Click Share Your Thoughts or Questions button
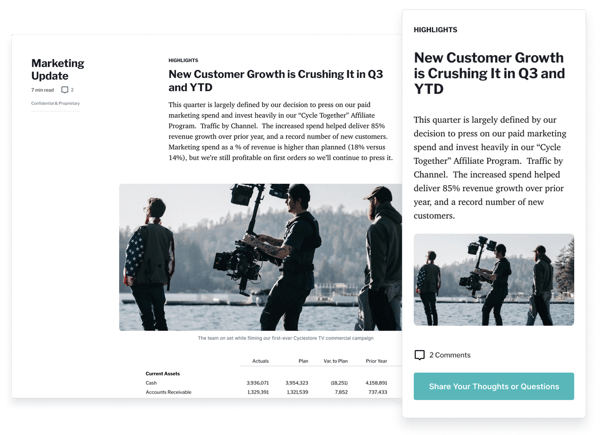Screen dimensions: 600x435 494,386
